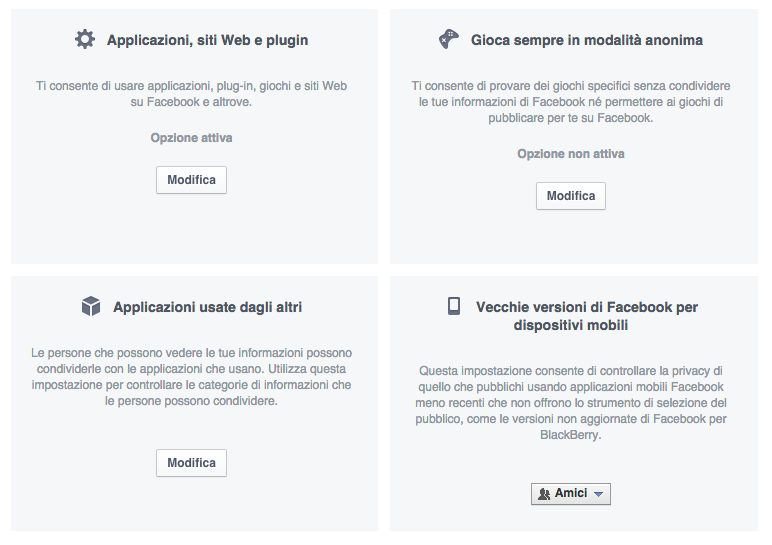Click the Opzione non attiva status text
Screen dimensions: 772x545
coord(570,154)
